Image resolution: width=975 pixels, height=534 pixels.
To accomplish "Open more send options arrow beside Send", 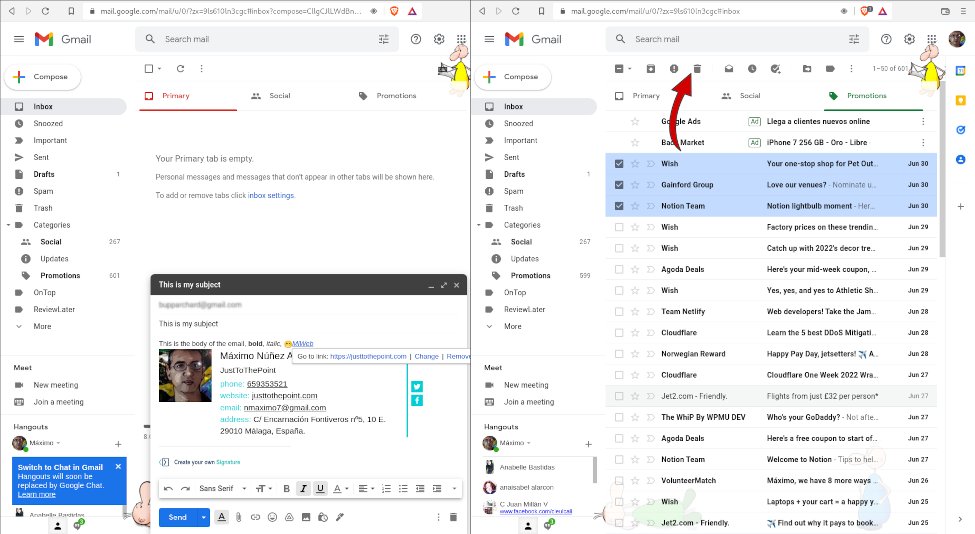I will click(203, 517).
